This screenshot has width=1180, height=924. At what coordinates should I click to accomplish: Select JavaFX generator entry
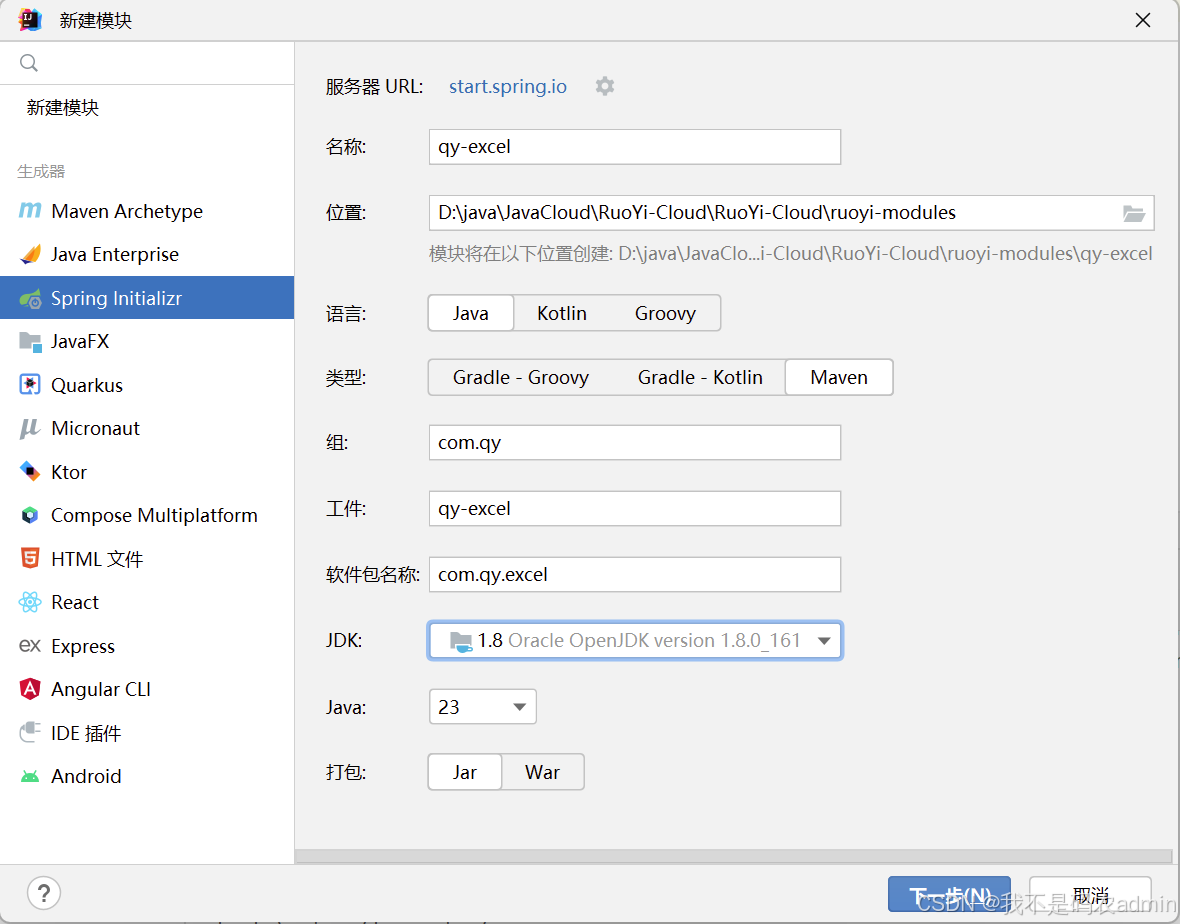pyautogui.click(x=147, y=342)
